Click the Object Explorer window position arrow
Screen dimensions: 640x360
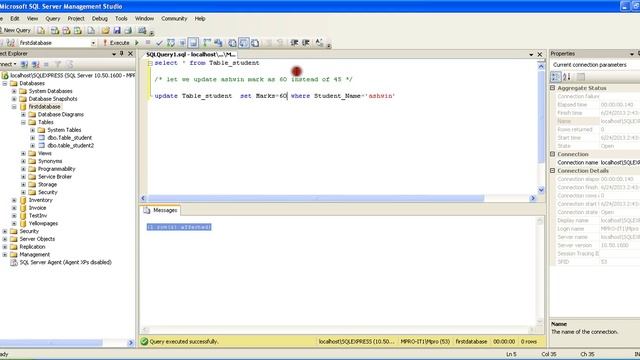click(x=114, y=54)
